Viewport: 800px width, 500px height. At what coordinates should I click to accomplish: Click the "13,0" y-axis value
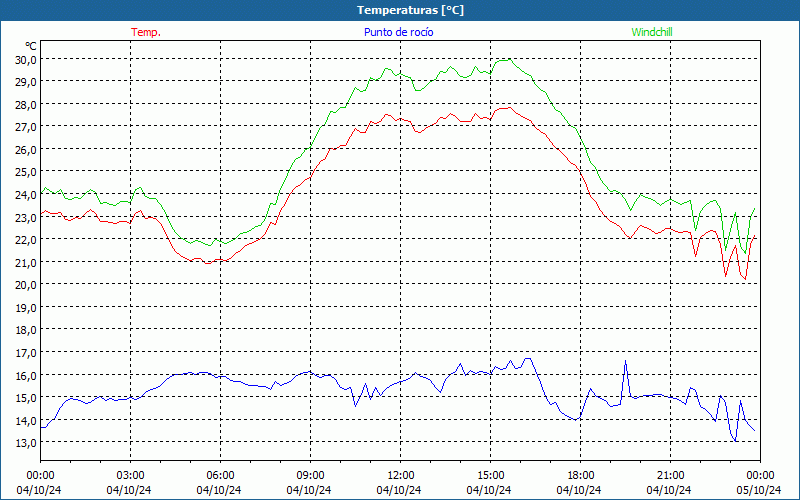point(26,443)
